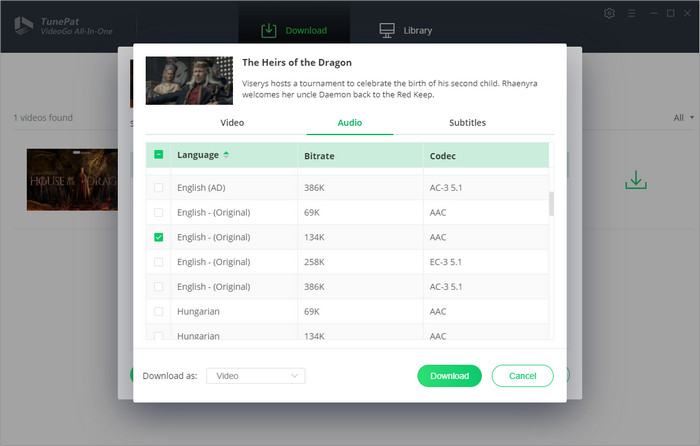This screenshot has height=446, width=700.
Task: Click the Heirs of the Dragon thumbnail
Action: 189,80
